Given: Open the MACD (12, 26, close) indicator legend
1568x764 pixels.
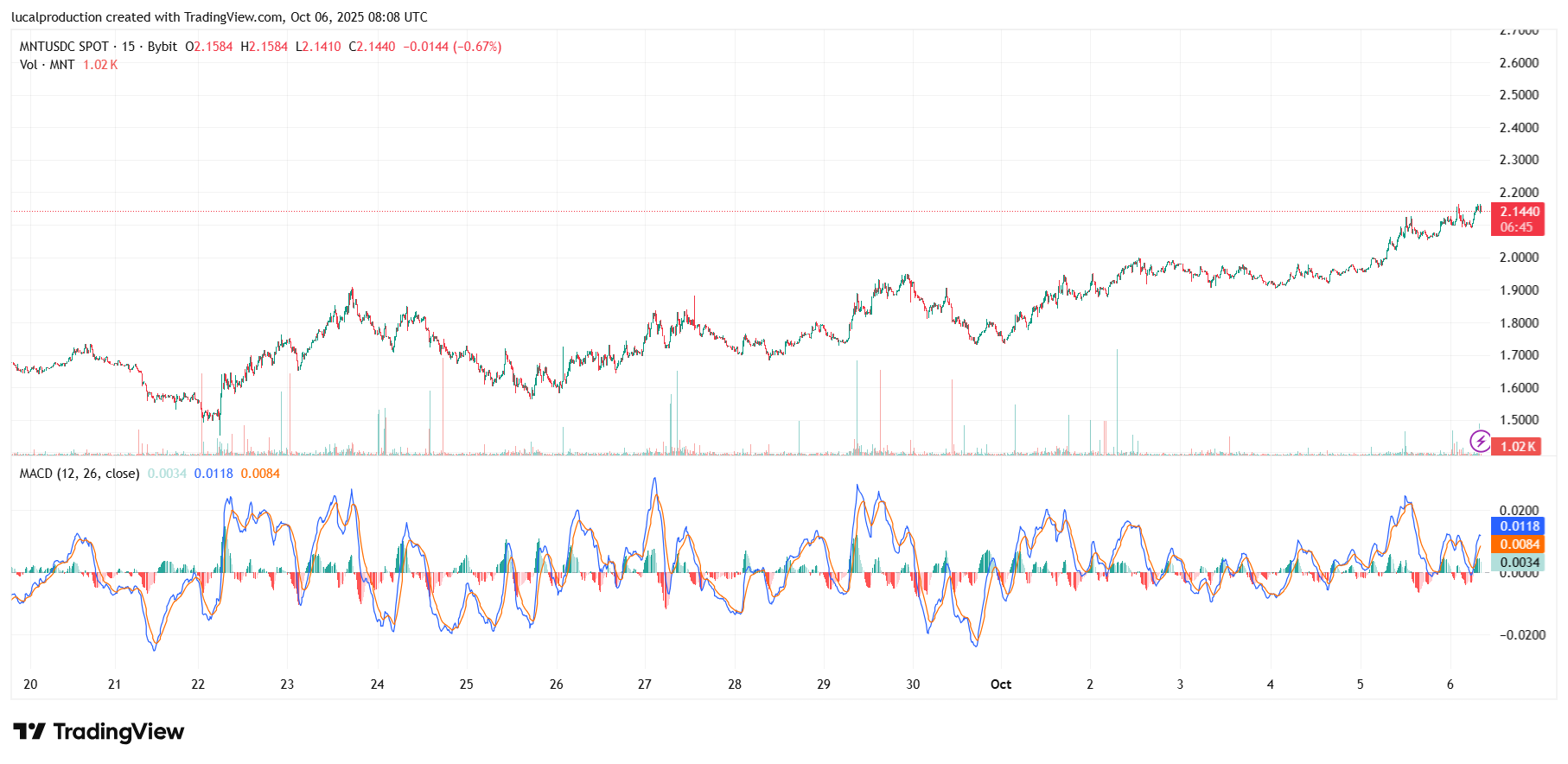Looking at the screenshot, I should [80, 474].
